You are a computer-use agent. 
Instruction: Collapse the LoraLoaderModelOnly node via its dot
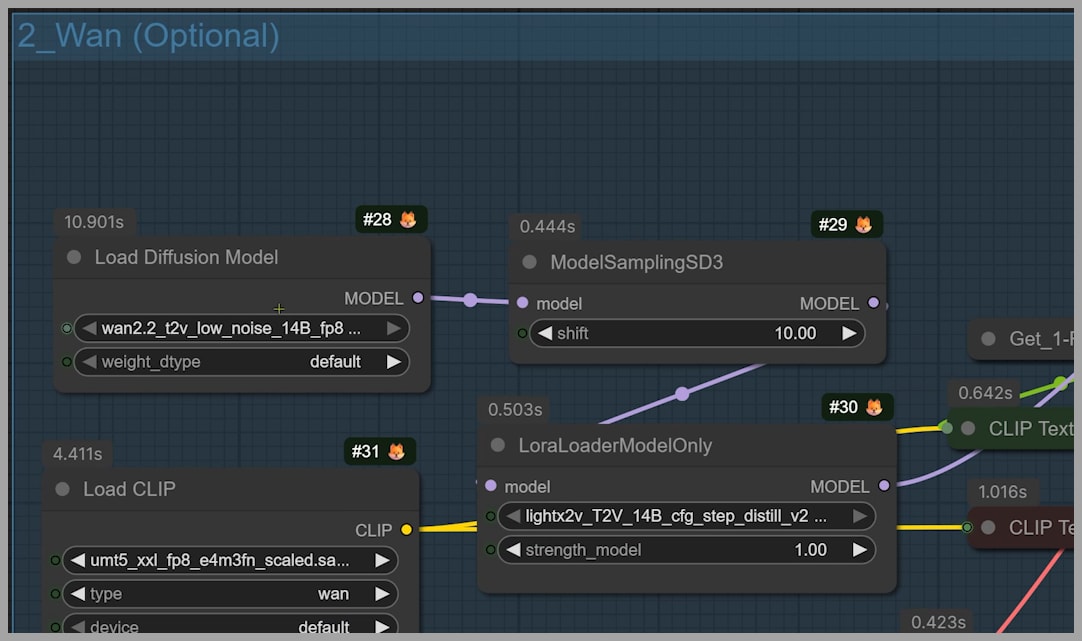498,446
